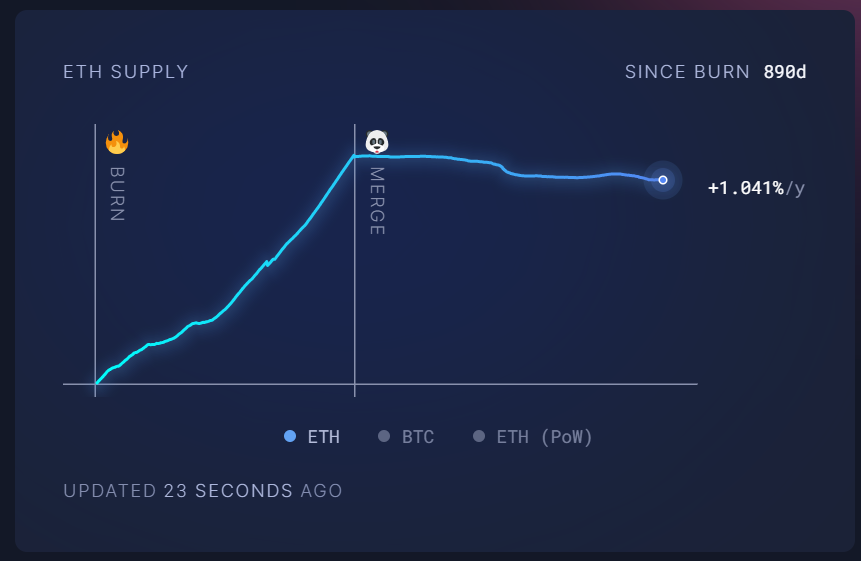
Task: Click the chart origin at burn start
Action: 96,383
